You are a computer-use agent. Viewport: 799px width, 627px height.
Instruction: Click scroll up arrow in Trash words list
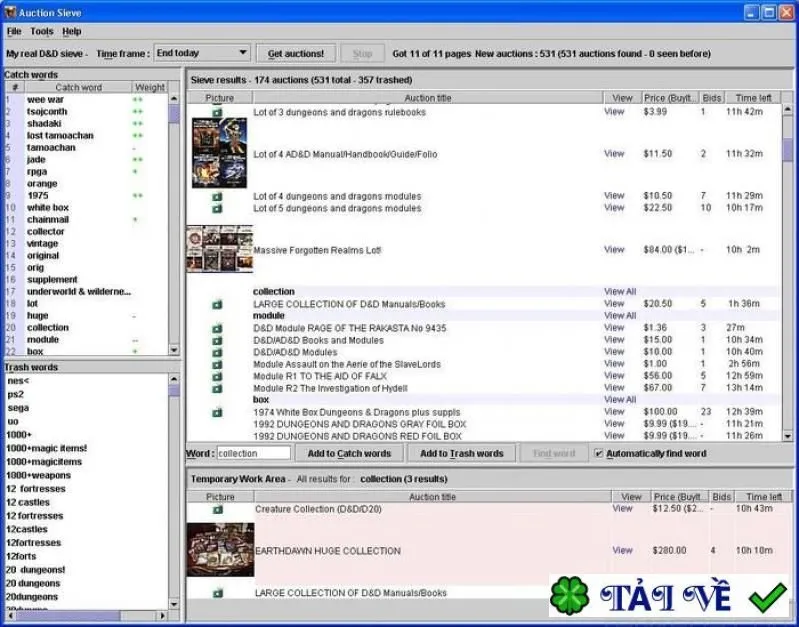click(x=174, y=379)
